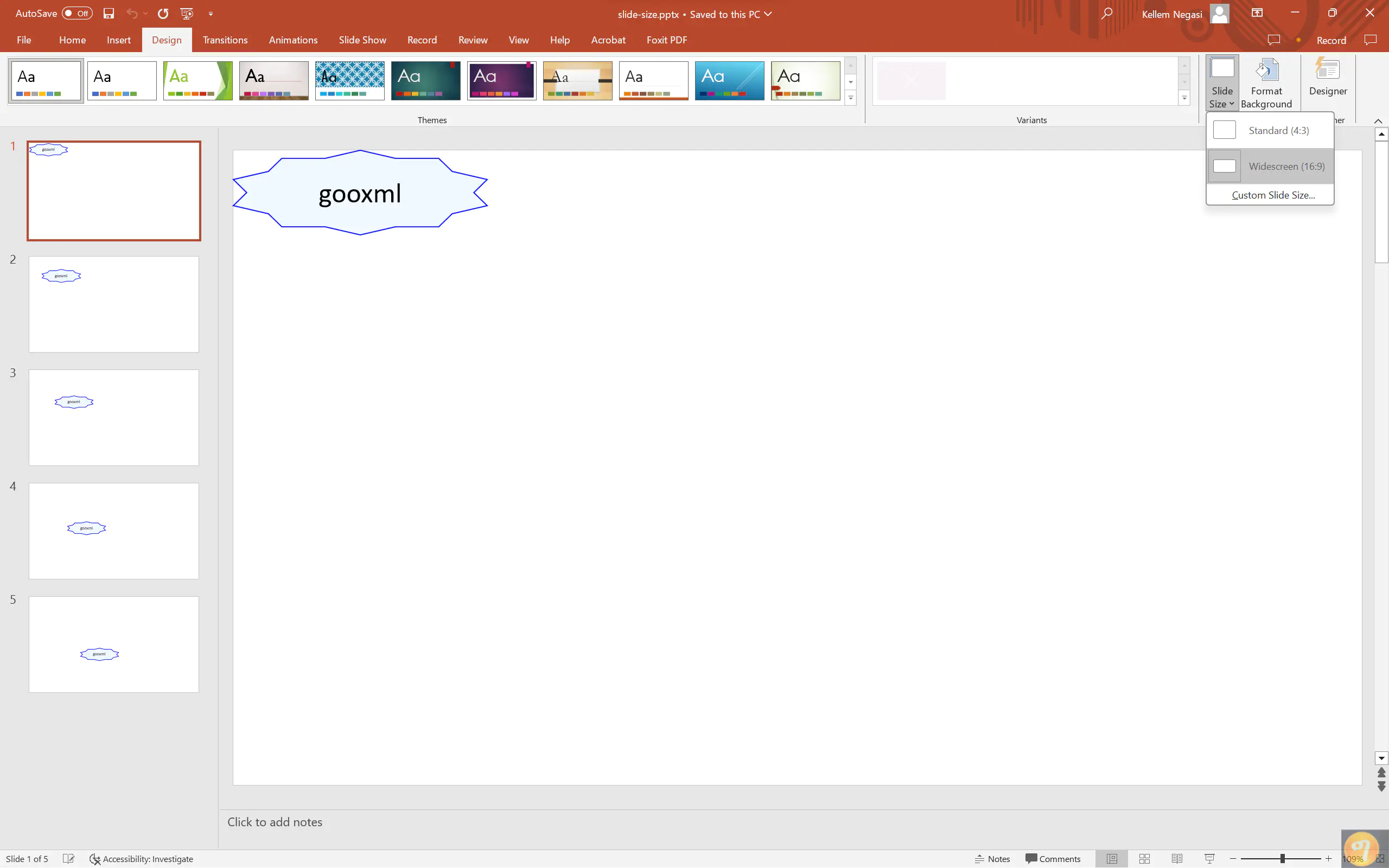Open the Notes pane from status bar
Image resolution: width=1389 pixels, height=868 pixels.
992,858
